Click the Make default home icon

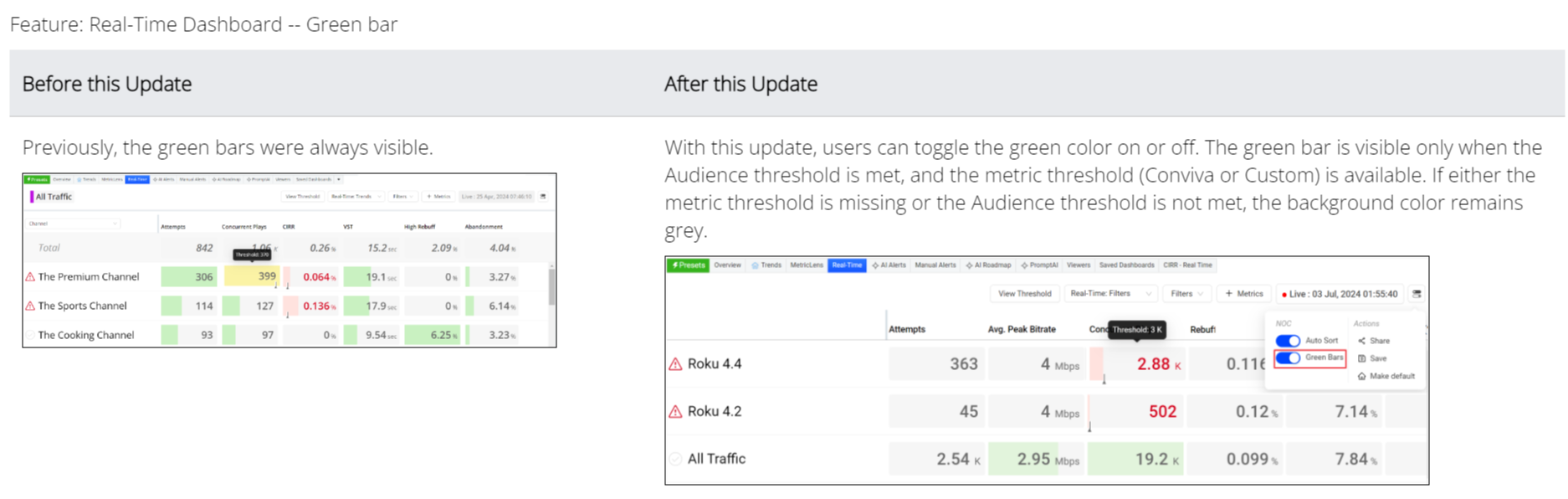tap(1362, 377)
